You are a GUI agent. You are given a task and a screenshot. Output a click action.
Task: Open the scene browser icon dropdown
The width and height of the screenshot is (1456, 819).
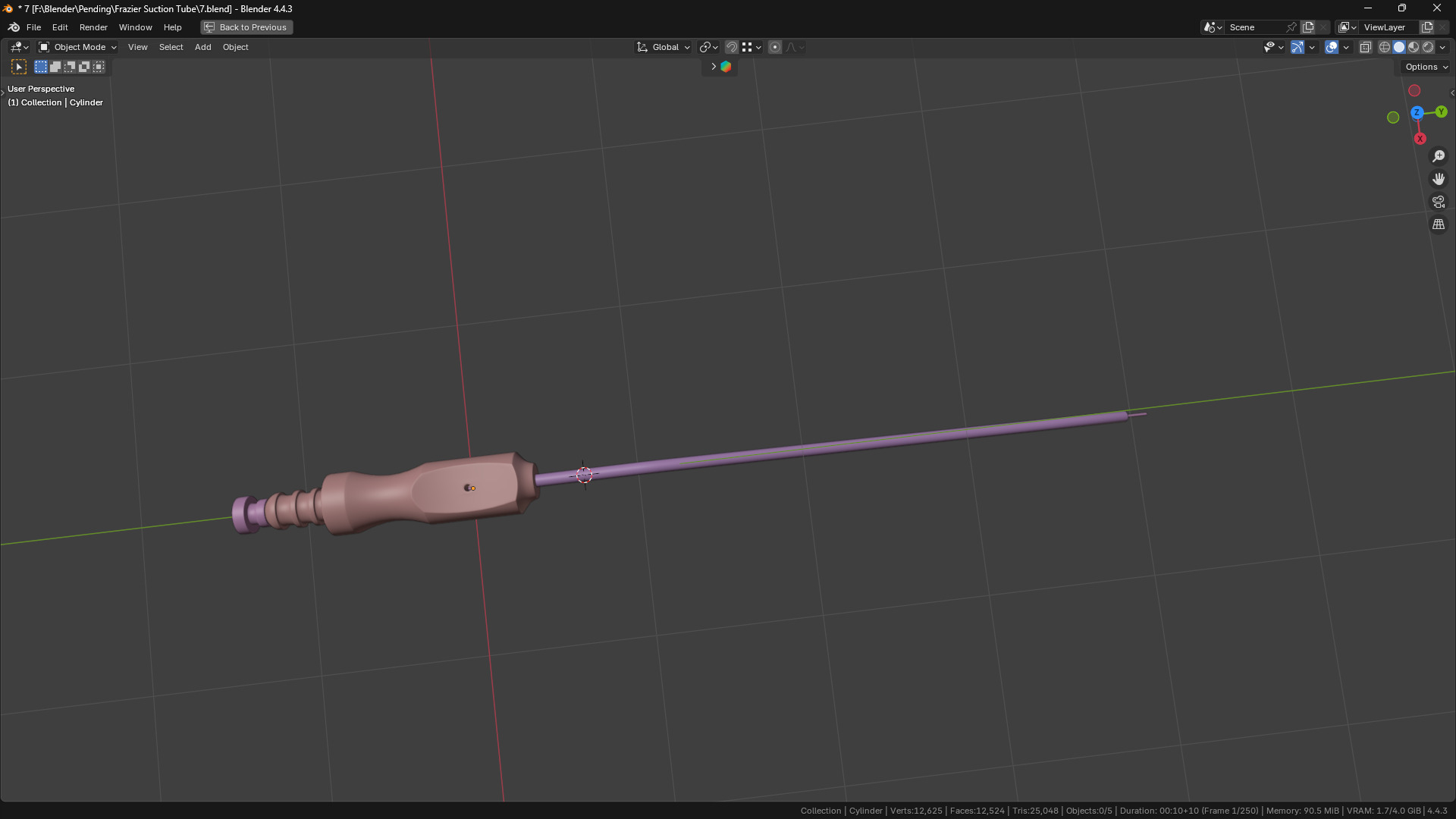point(1213,27)
